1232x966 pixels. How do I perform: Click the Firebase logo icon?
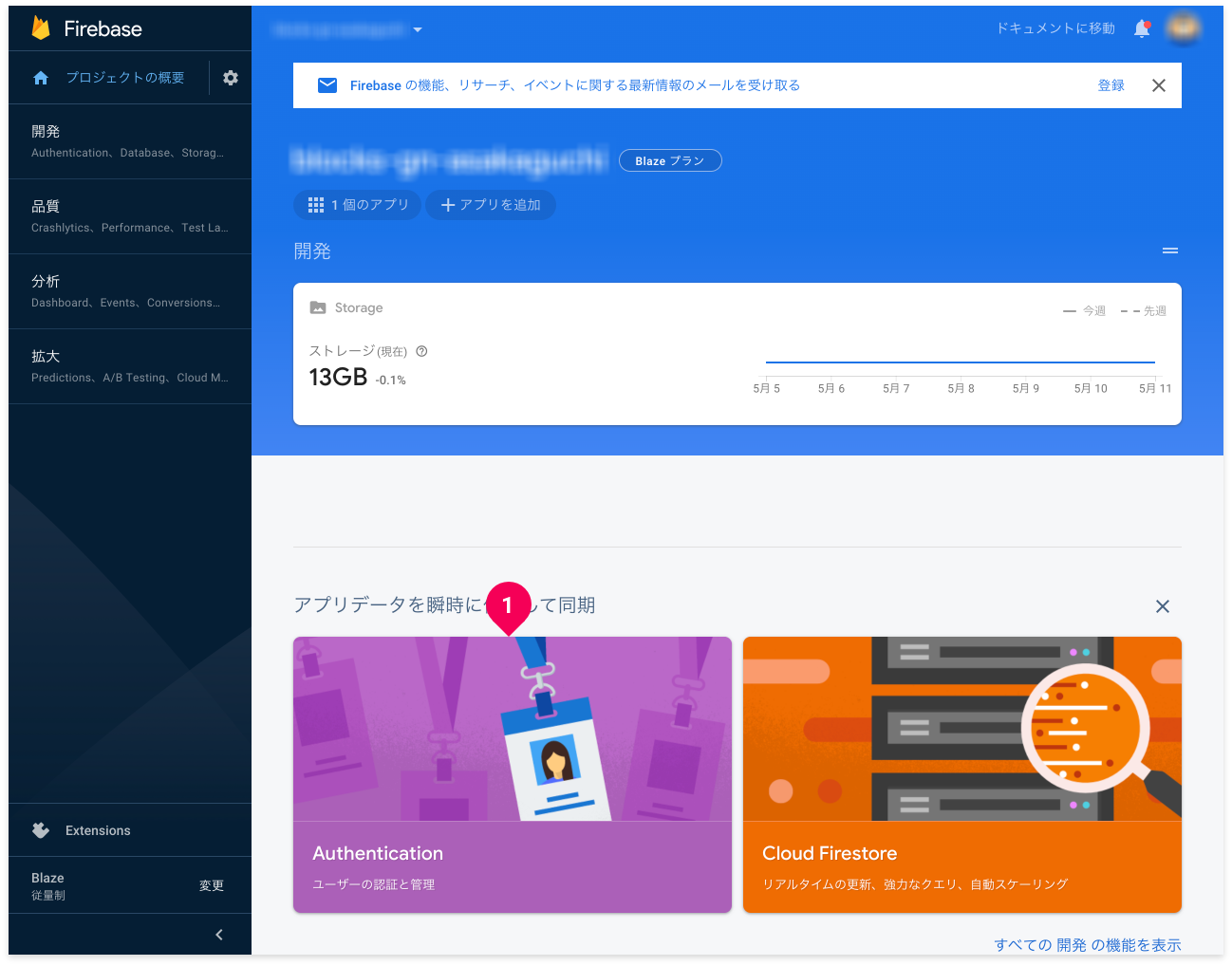click(41, 28)
